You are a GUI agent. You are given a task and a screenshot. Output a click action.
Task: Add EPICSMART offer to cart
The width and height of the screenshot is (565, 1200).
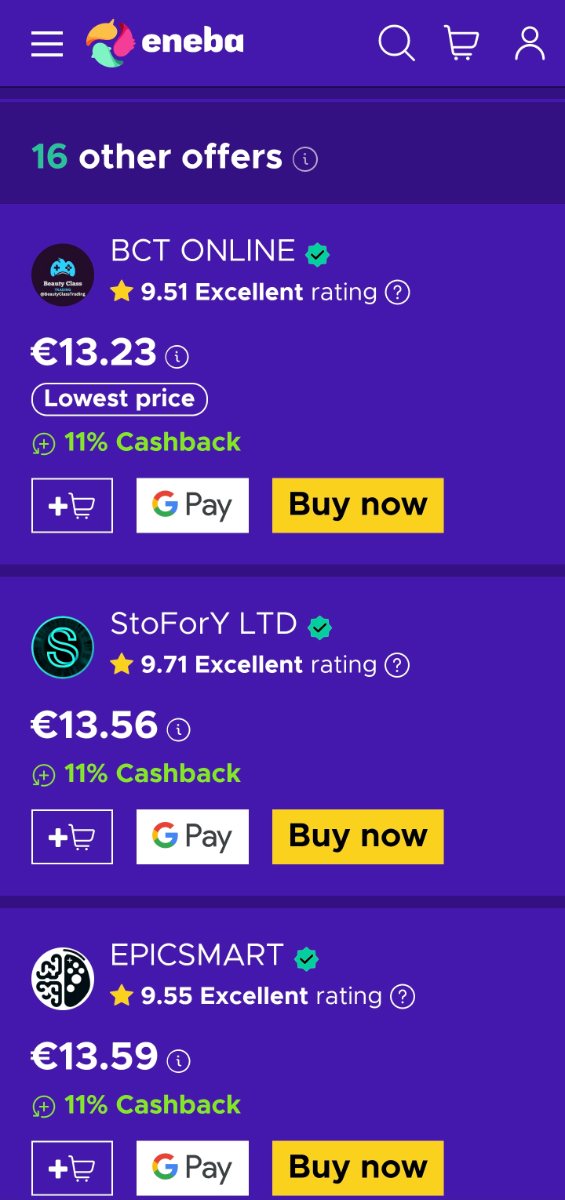tap(72, 1167)
